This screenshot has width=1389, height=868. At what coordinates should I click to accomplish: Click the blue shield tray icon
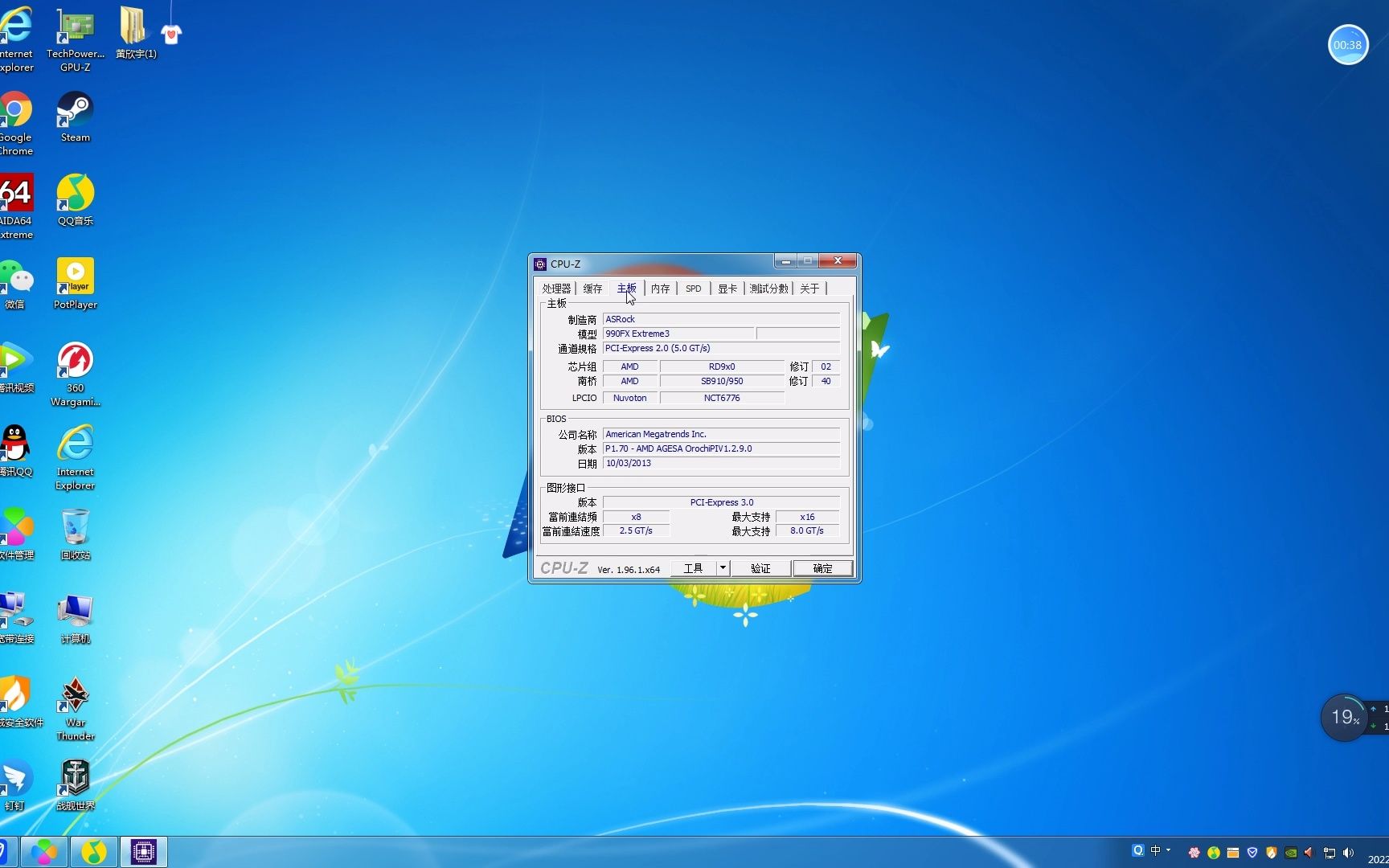pos(1252,853)
